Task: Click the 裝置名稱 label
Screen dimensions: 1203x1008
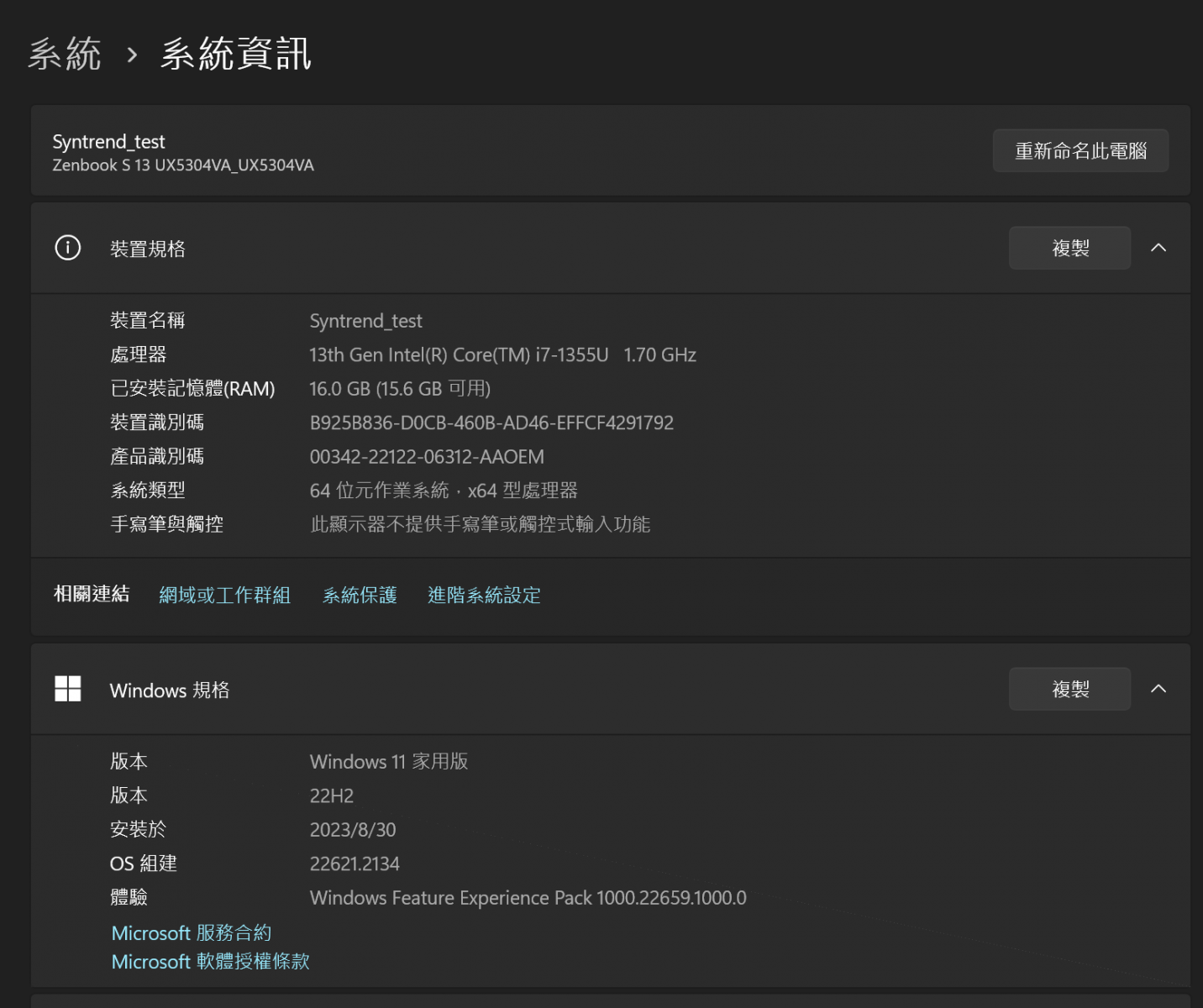Action: click(x=148, y=320)
